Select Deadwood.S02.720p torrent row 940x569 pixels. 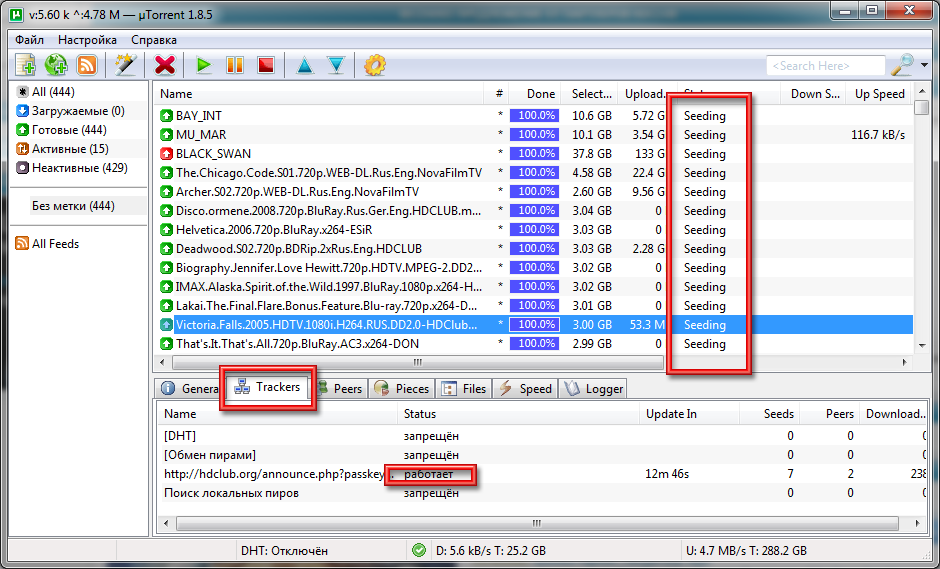pos(534,249)
